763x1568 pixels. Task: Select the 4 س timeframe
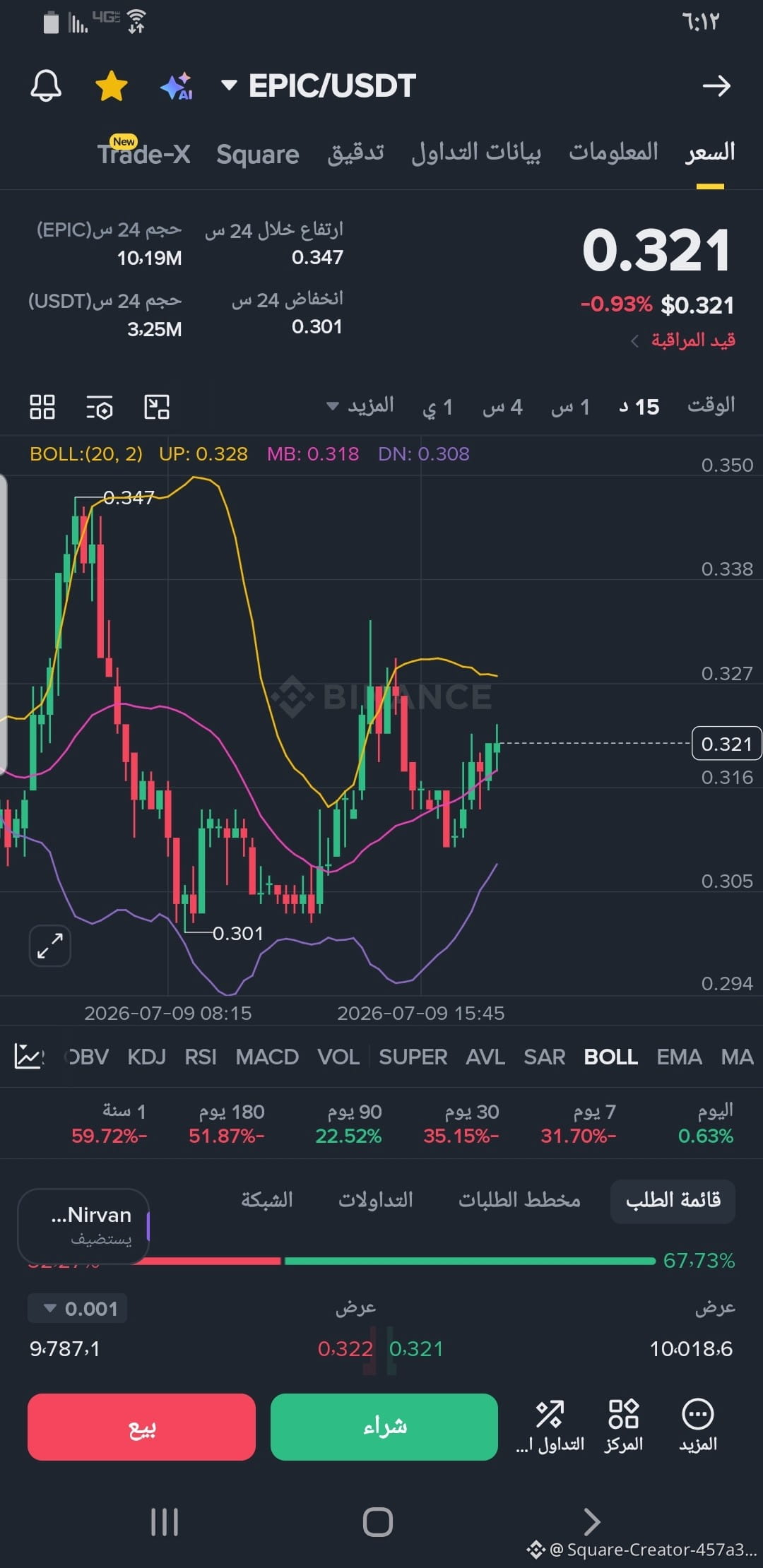502,407
